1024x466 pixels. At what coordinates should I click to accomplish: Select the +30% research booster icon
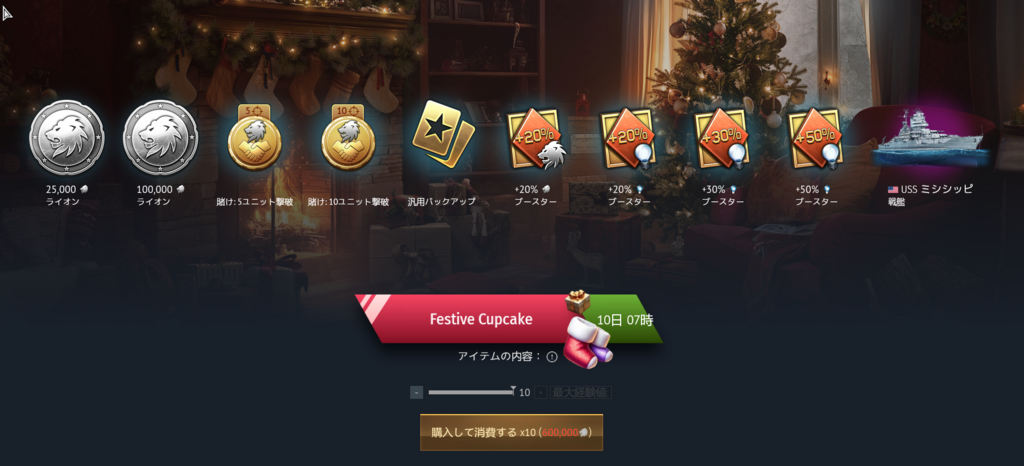coord(722,139)
